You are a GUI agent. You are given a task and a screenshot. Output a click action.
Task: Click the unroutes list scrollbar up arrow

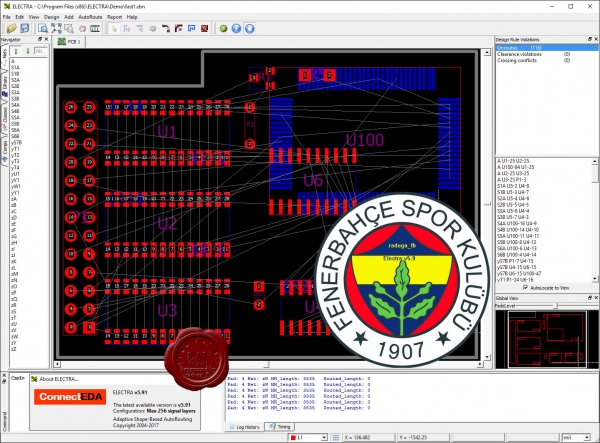click(x=595, y=161)
